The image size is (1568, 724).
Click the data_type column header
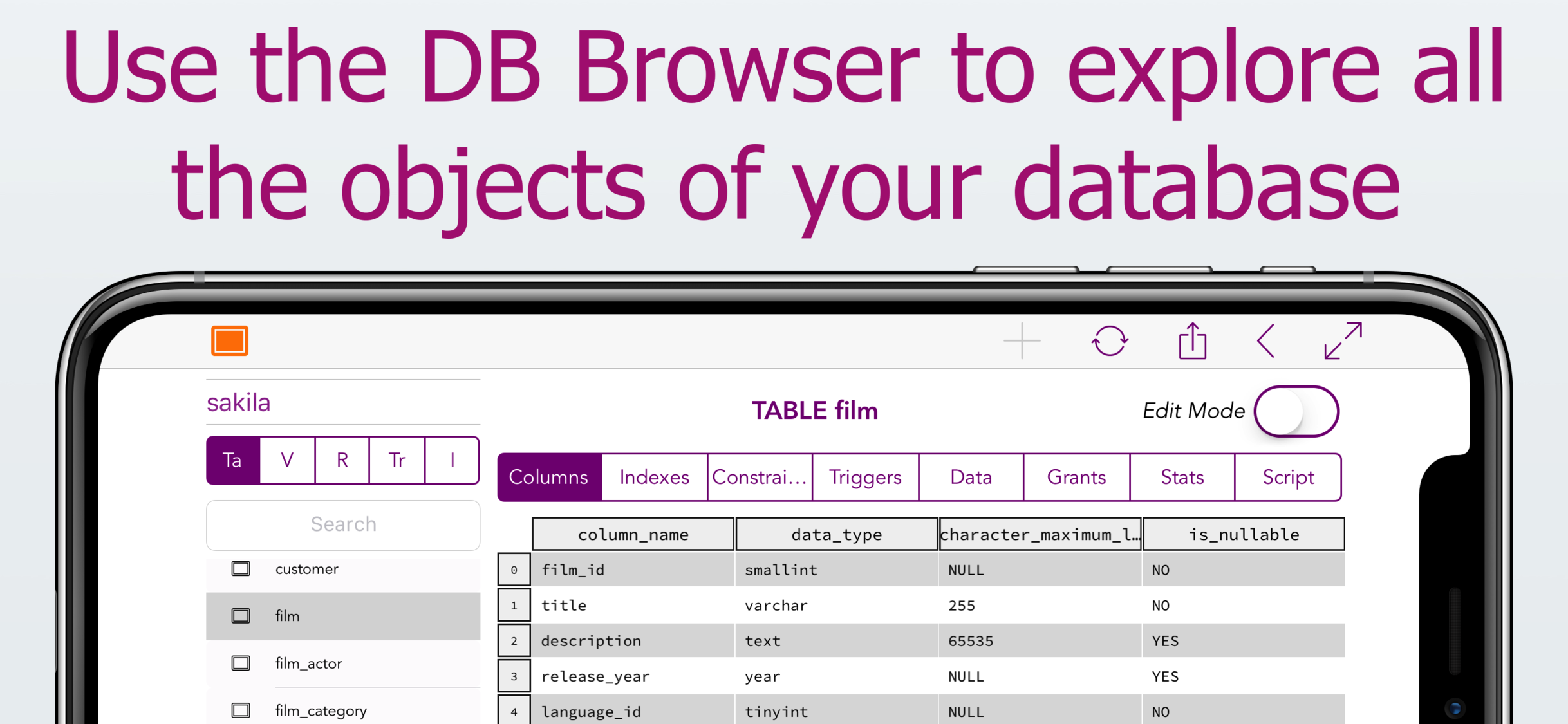[x=837, y=534]
